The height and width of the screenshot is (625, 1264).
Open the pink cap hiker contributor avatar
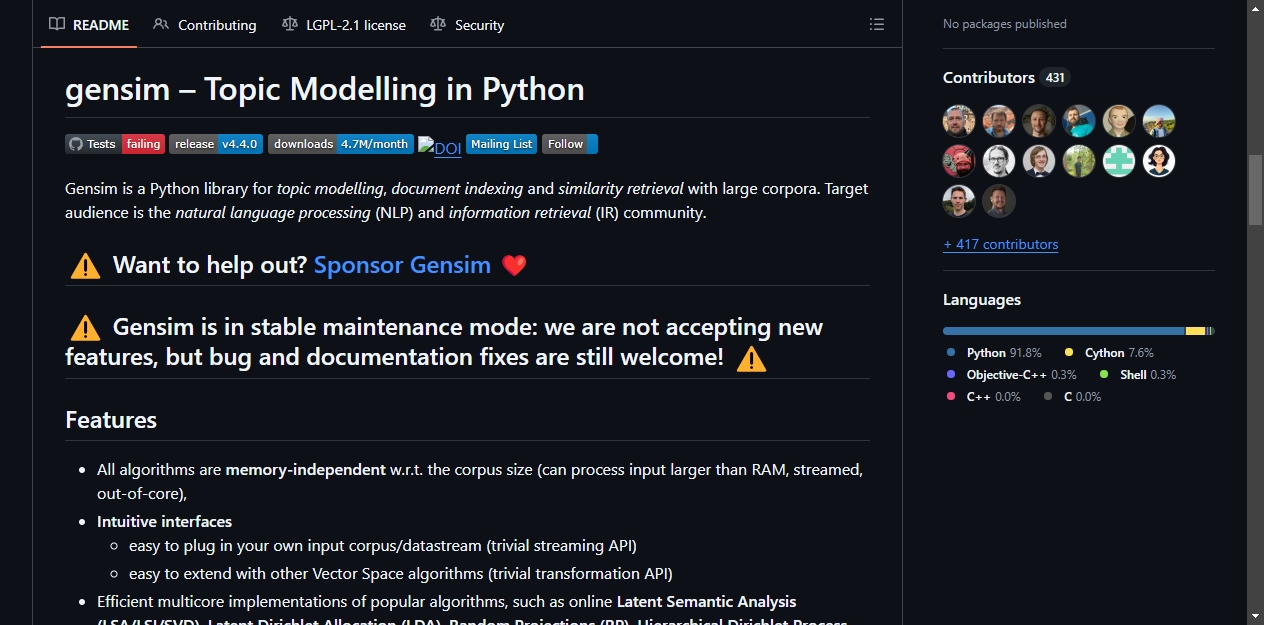coord(1159,121)
